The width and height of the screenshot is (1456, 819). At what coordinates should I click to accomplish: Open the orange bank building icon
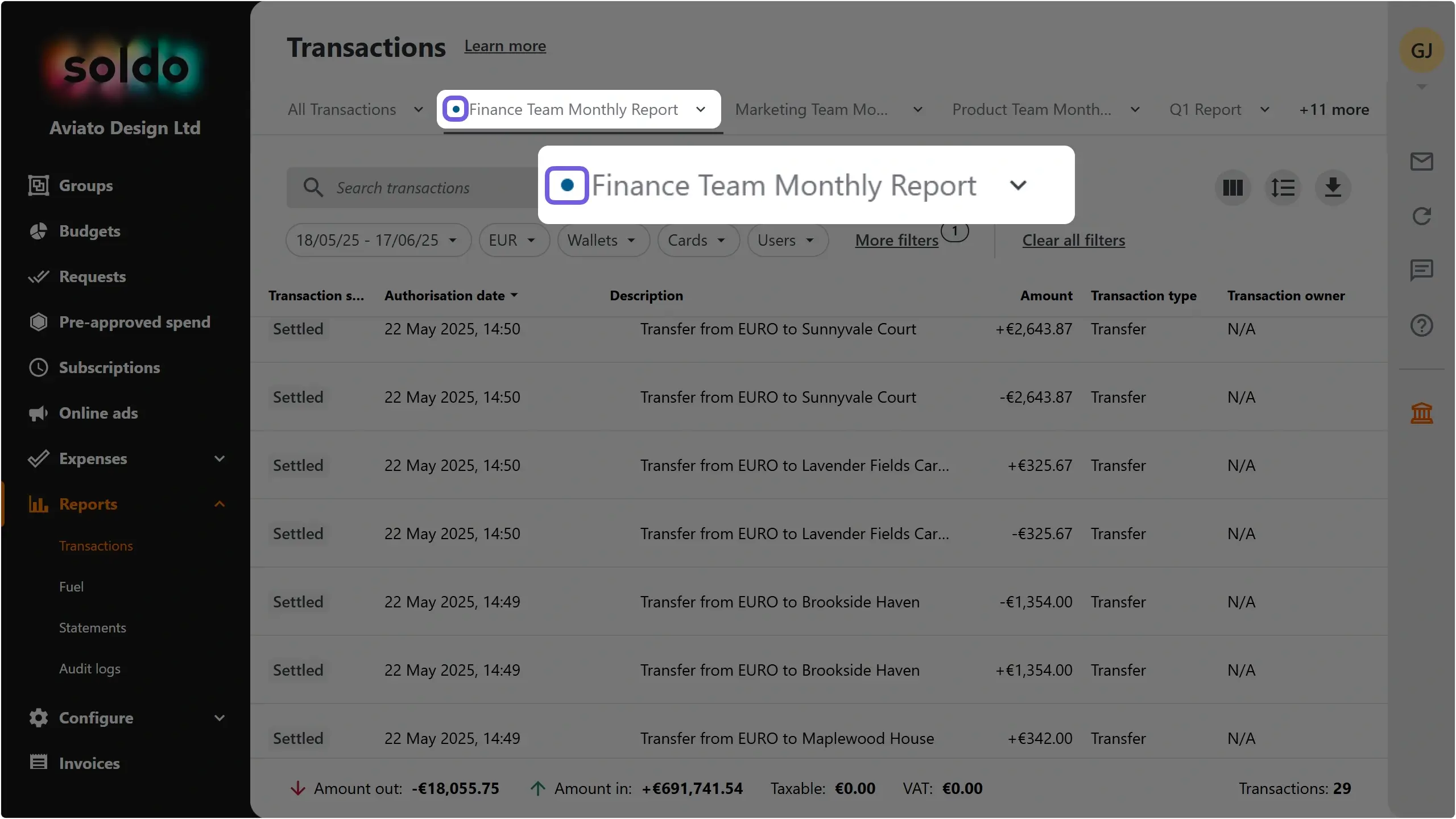pyautogui.click(x=1421, y=412)
